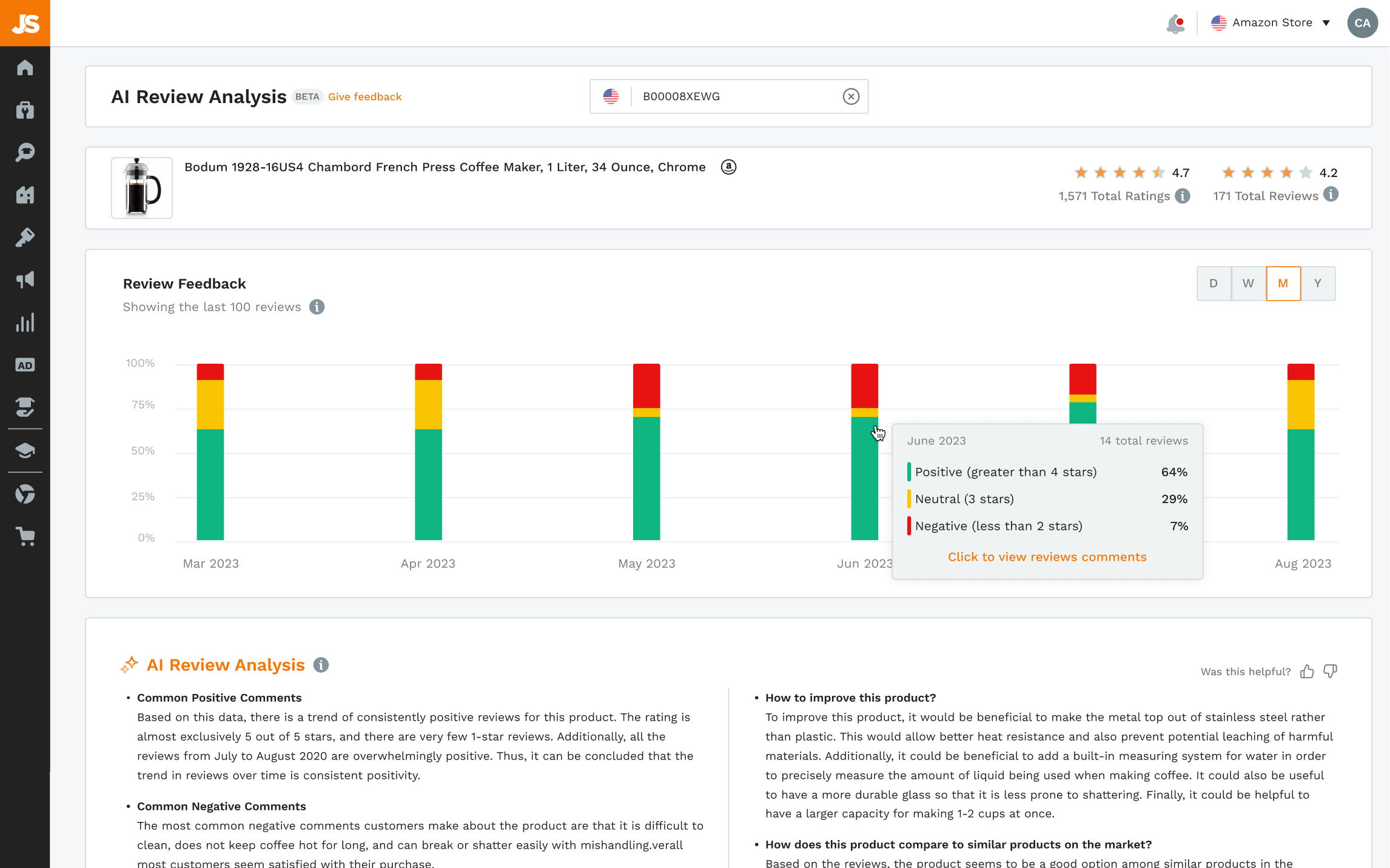Click the Apr 2023 yellow neutral segment
The width and height of the screenshot is (1390, 868).
tap(428, 404)
